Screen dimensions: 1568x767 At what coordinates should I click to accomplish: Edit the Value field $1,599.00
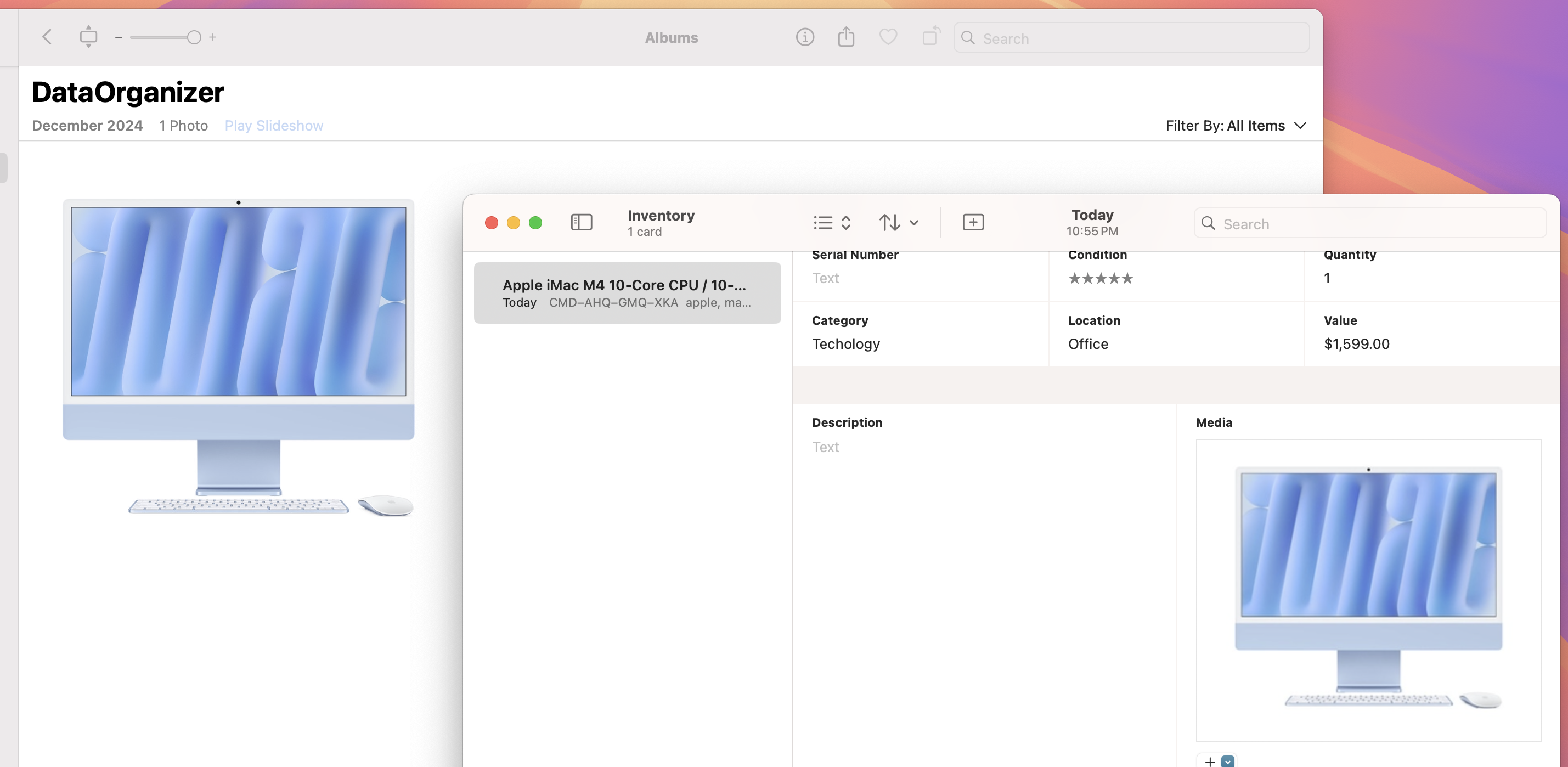[1357, 344]
